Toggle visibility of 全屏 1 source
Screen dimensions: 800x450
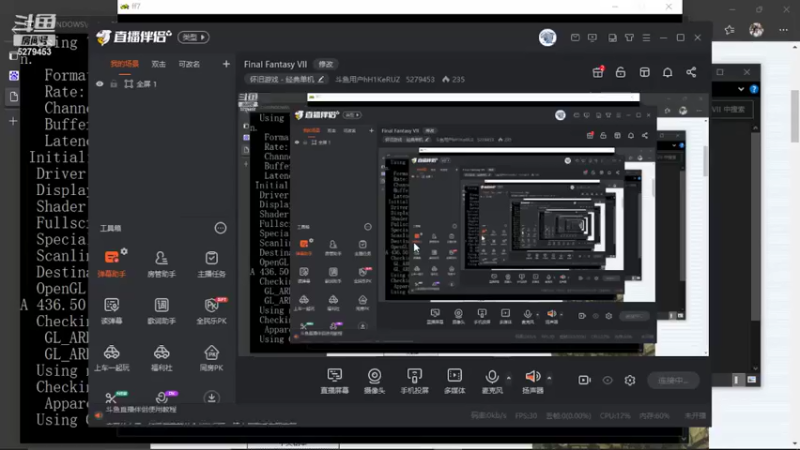pos(100,84)
